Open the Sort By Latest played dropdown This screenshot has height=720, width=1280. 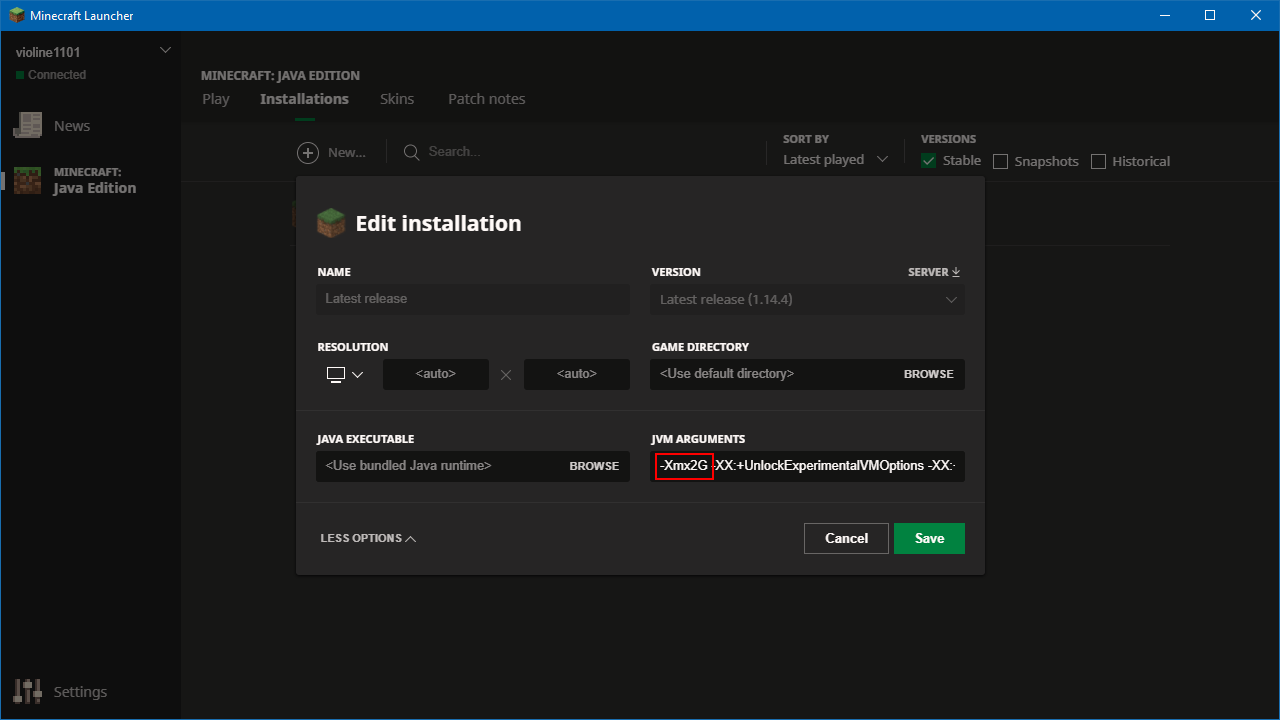(x=835, y=160)
